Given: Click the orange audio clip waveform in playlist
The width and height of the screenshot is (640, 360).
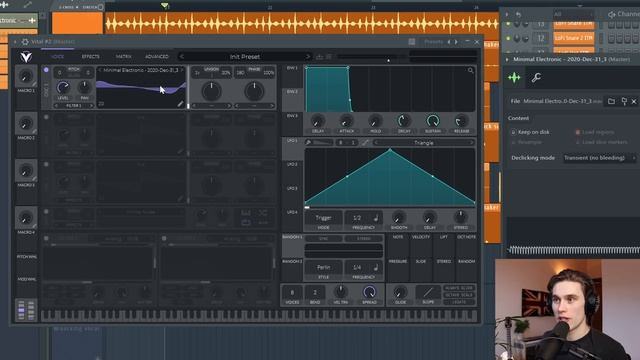Looking at the screenshot, I should tap(301, 24).
